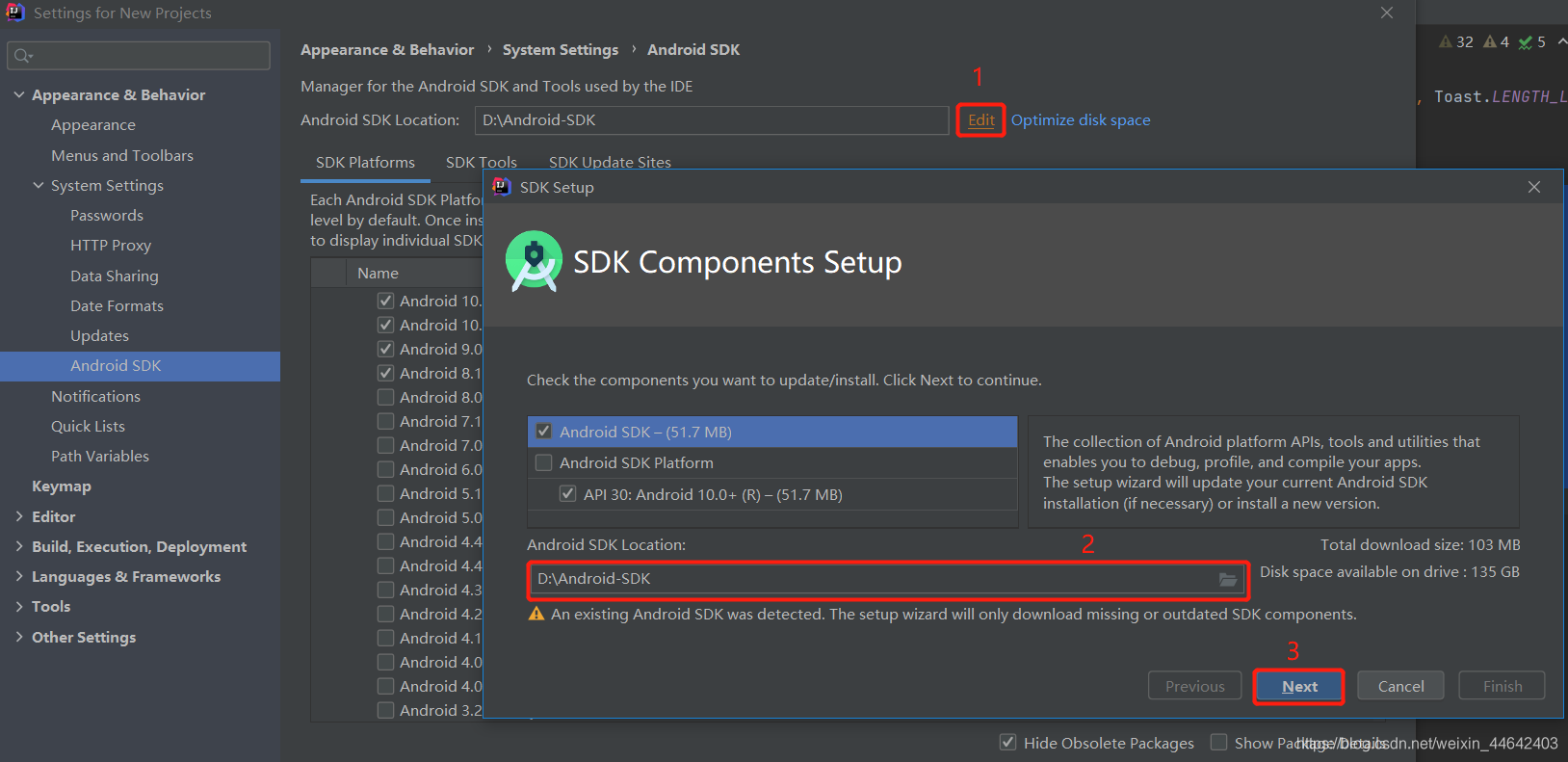Click Android SDK in the breadcrumb

pos(693,49)
